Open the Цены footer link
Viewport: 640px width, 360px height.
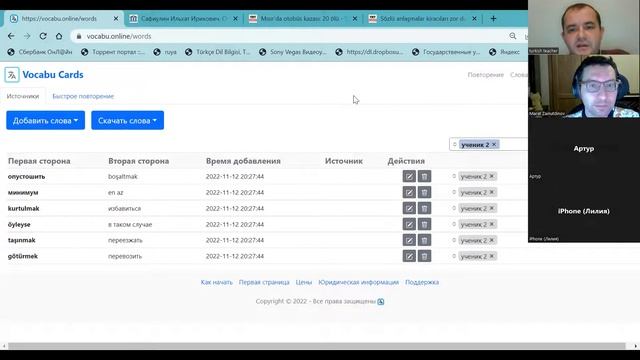(304, 282)
